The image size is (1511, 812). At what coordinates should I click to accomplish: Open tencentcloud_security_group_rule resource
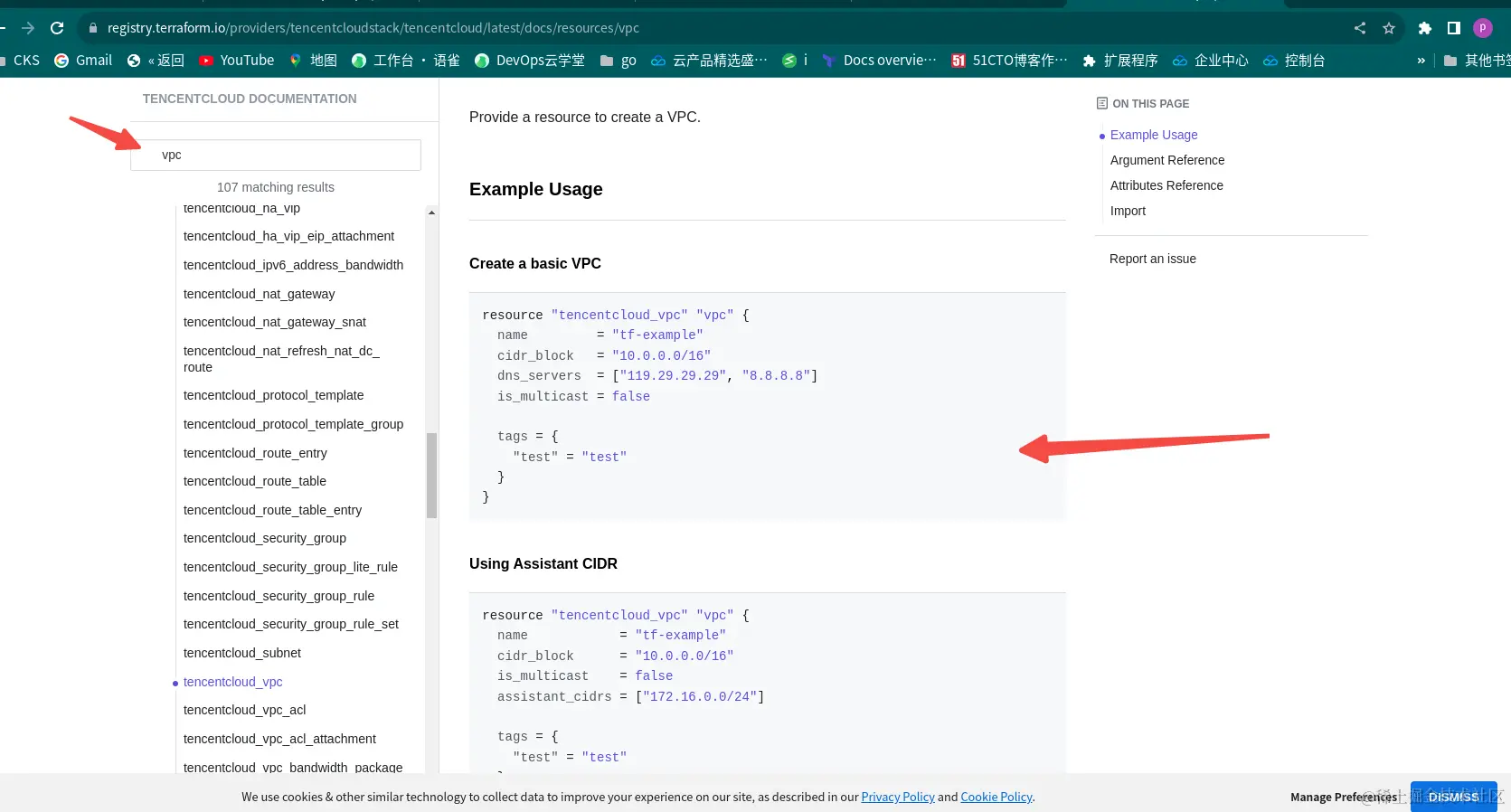[x=279, y=596]
